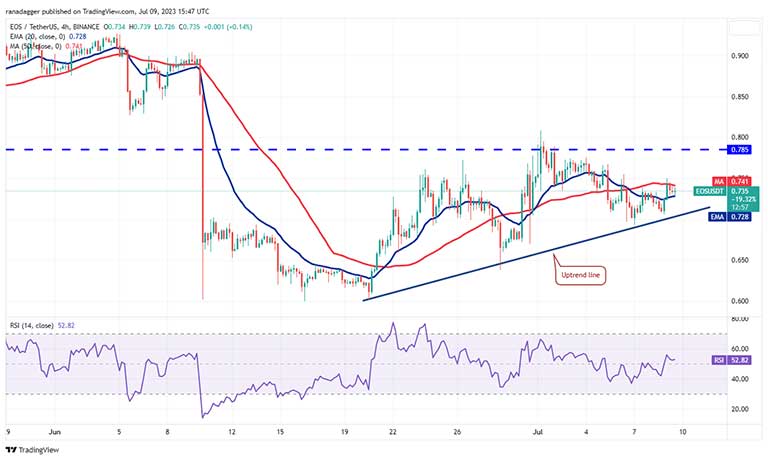Viewport: 768px width, 463px height.
Task: Click the TradingView logo at bottom left
Action: coord(32,449)
